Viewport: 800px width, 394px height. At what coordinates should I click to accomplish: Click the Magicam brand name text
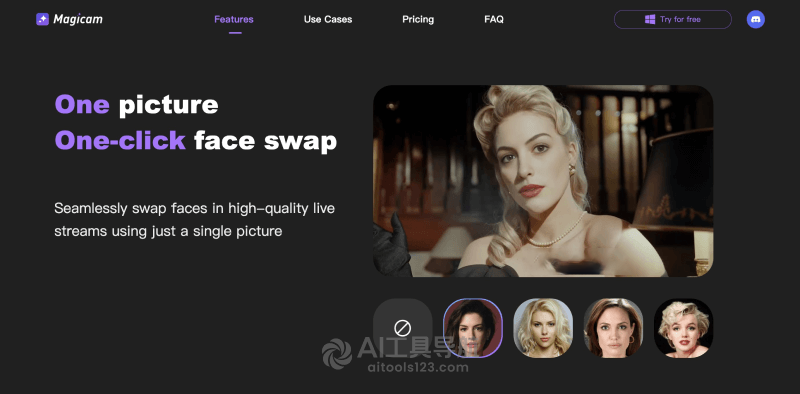click(78, 19)
